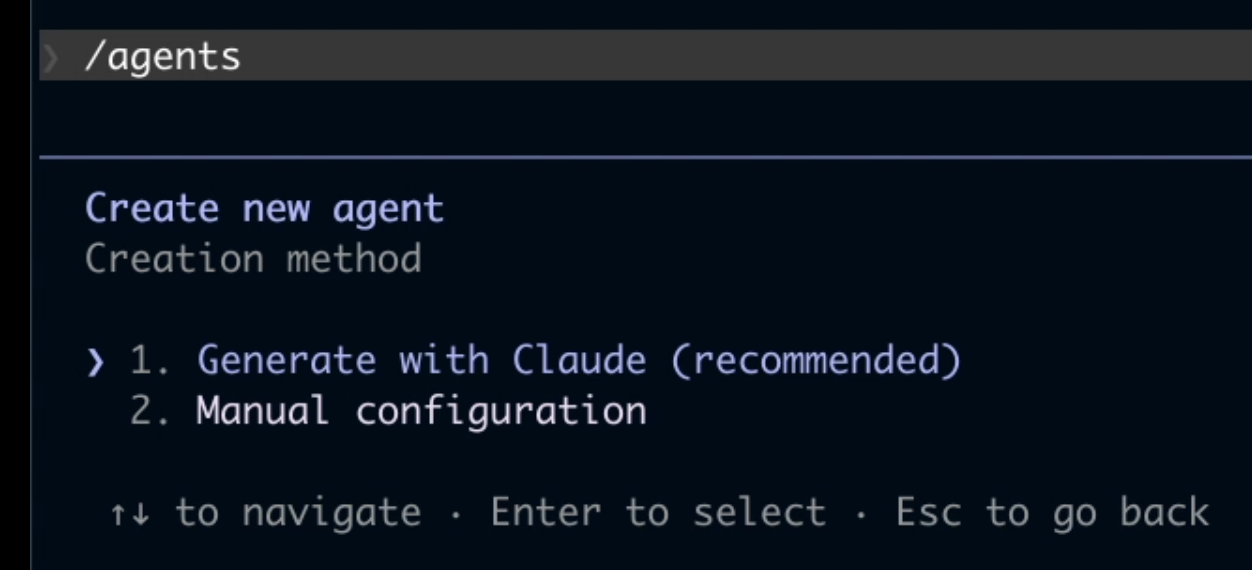
Task: Click the Creation method subtitle
Action: coord(253,259)
